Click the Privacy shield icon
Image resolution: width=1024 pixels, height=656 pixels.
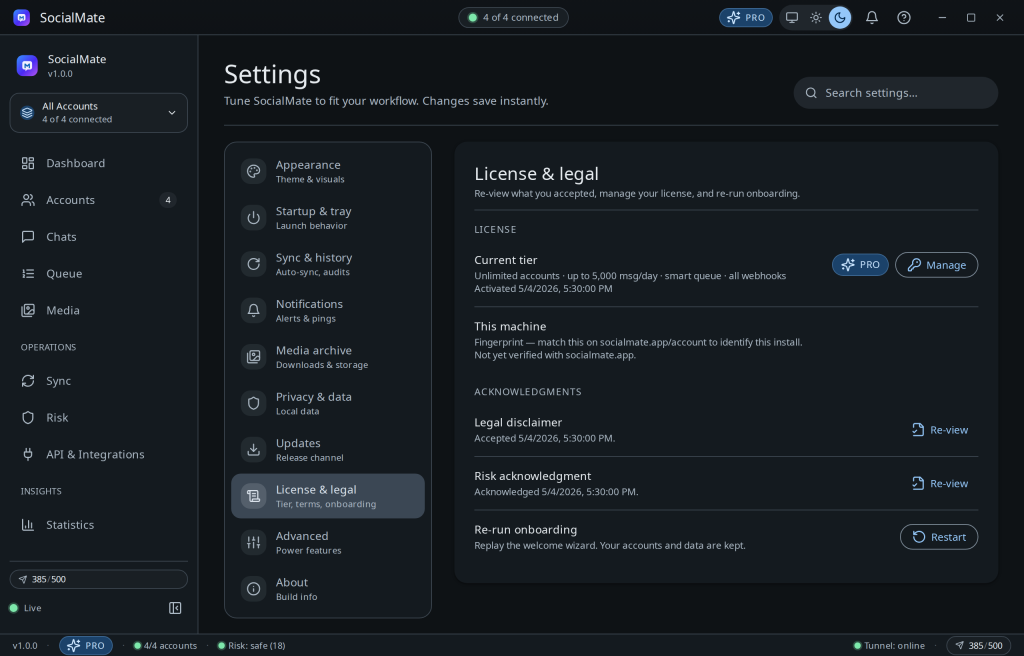pos(253,403)
